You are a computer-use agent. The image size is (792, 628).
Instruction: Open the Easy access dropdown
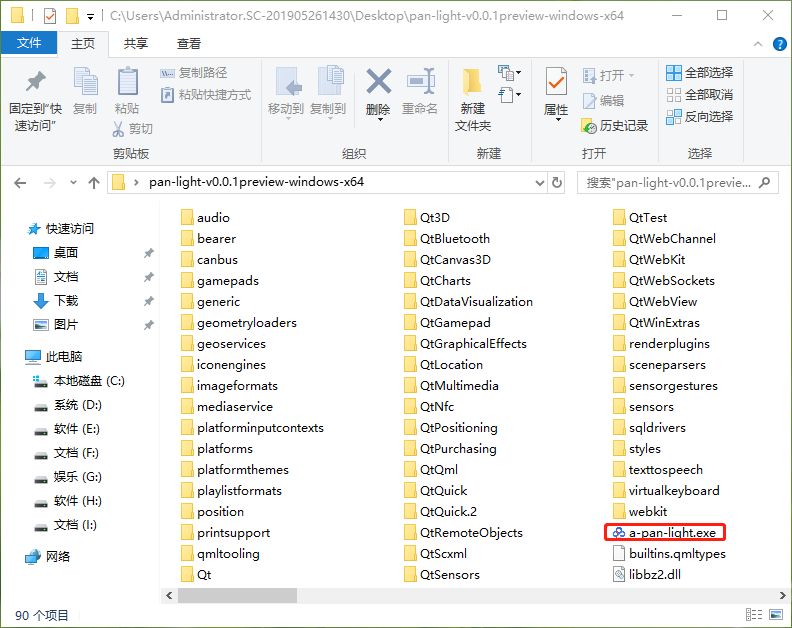coord(509,94)
